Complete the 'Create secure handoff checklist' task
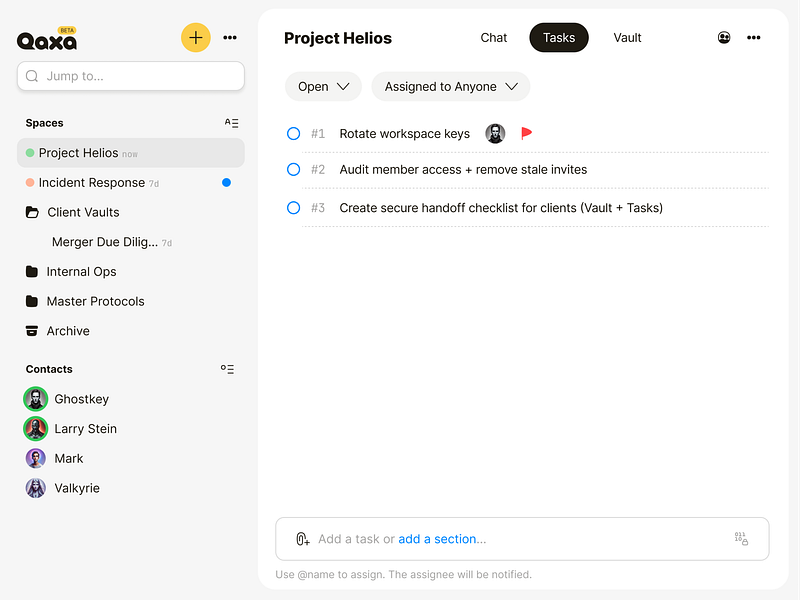Image resolution: width=800 pixels, height=600 pixels. click(294, 208)
